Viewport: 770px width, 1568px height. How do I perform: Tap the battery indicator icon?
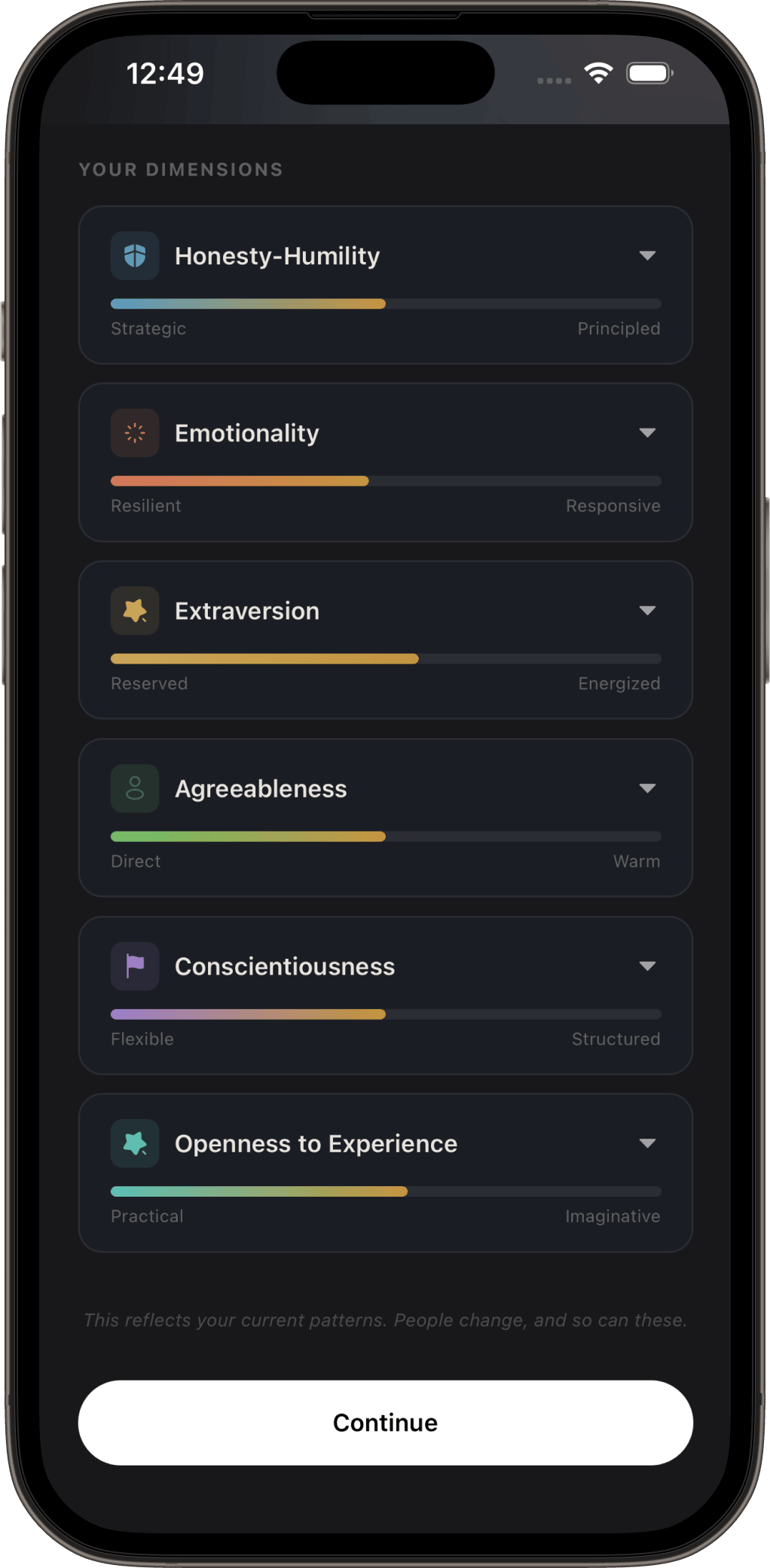(649, 73)
